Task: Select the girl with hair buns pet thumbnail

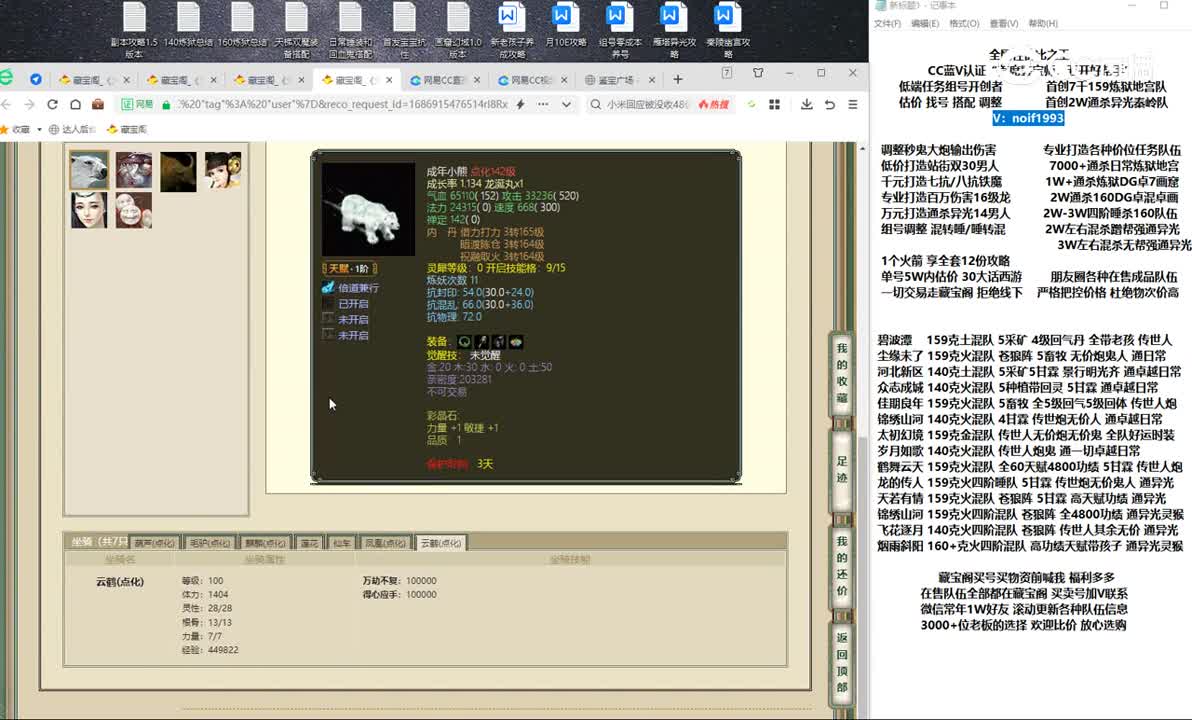Action: click(223, 170)
